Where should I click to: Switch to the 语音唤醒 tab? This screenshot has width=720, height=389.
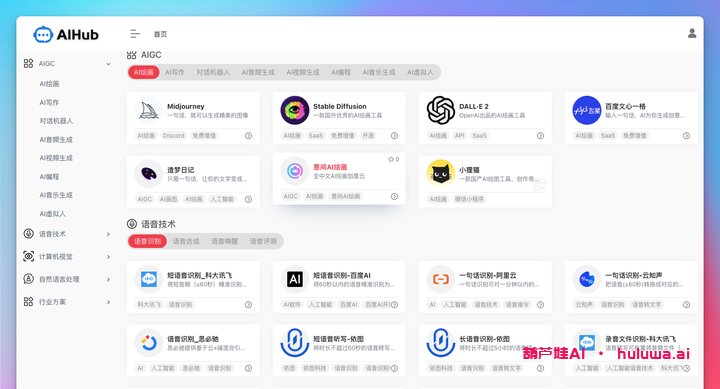[x=225, y=241]
